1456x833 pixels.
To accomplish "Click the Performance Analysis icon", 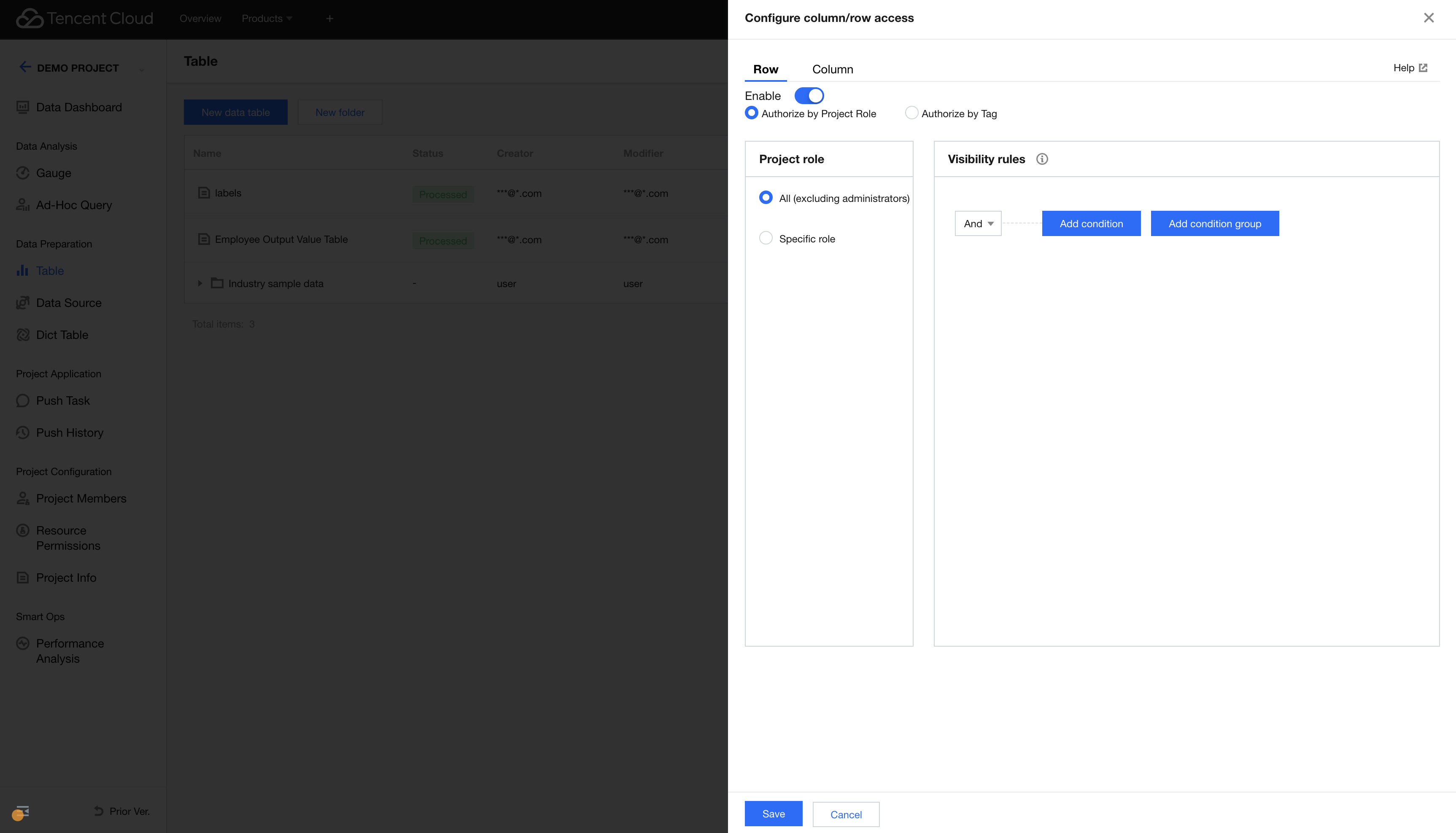I will point(23,643).
